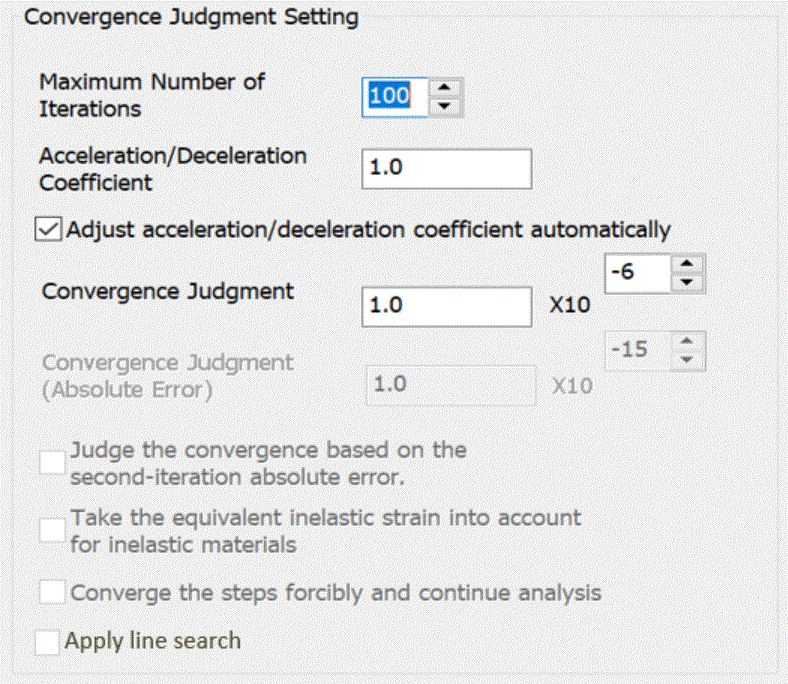Viewport: 788px width, 684px height.
Task: Click the Acceleration/Deceleration Coefficient input box
Action: coord(446,169)
